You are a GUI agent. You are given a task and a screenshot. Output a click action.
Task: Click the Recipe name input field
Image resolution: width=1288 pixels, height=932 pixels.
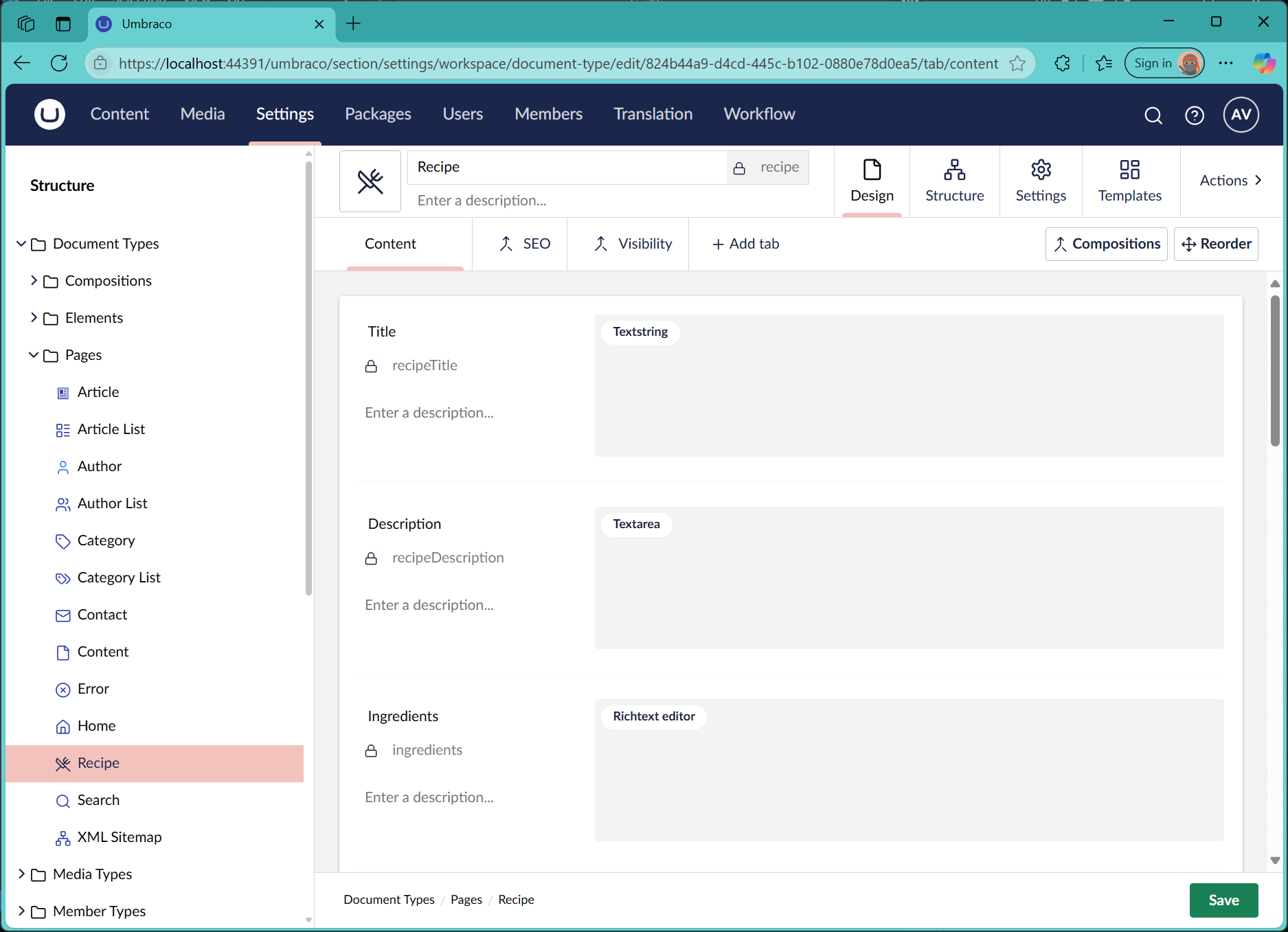click(x=567, y=168)
